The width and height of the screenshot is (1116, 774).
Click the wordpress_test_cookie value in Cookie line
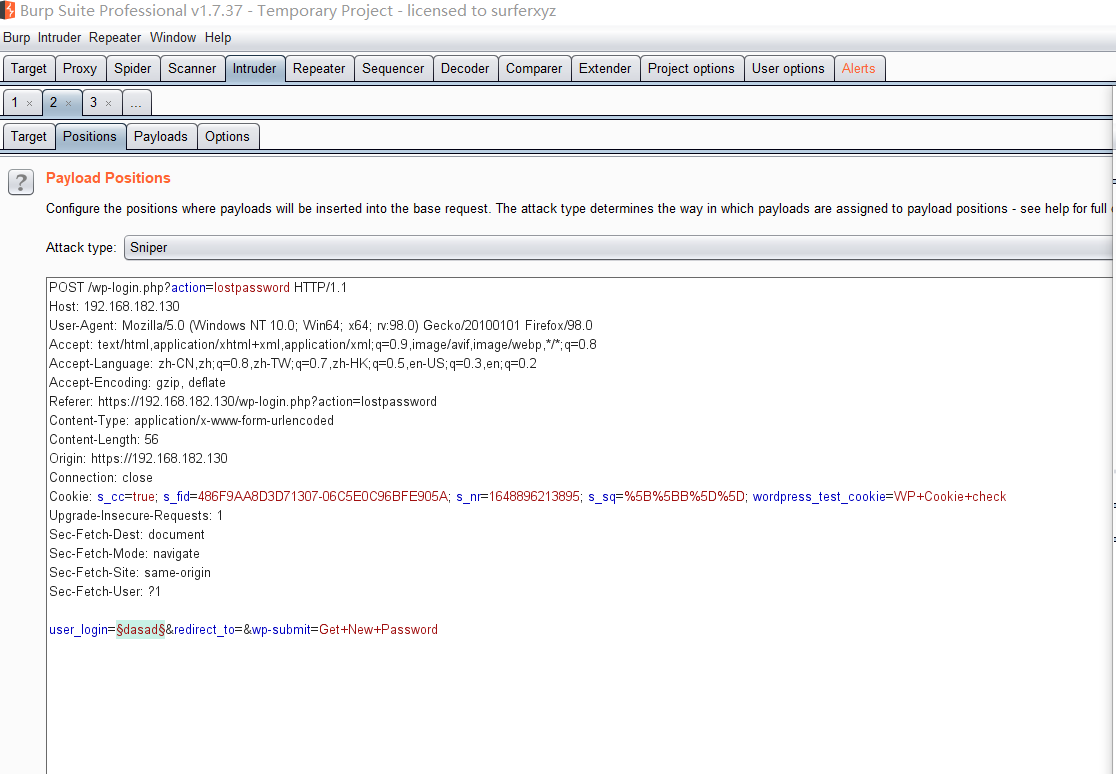[950, 496]
